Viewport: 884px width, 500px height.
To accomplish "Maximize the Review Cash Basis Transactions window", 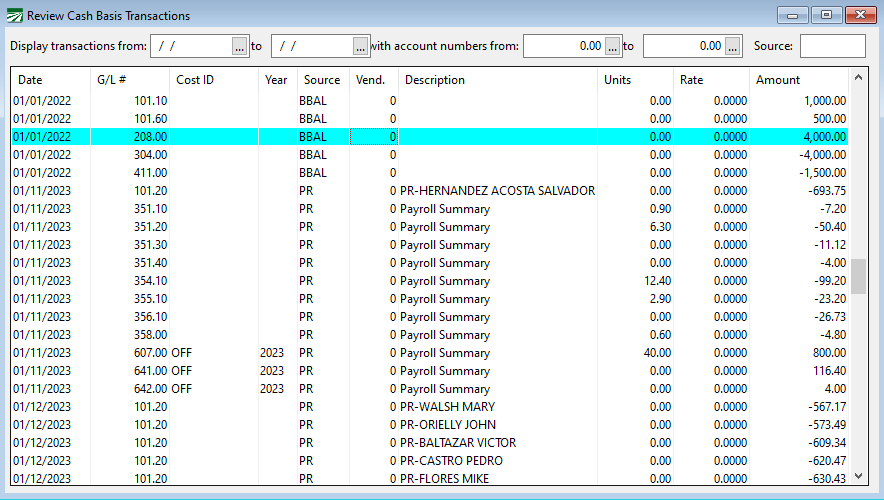I will 826,15.
